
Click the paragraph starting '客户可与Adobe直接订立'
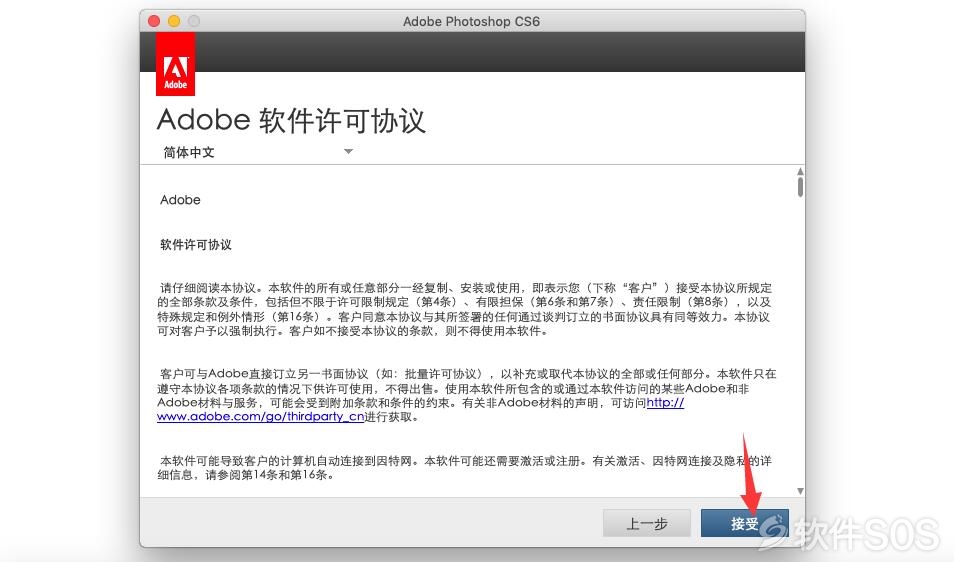467,395
